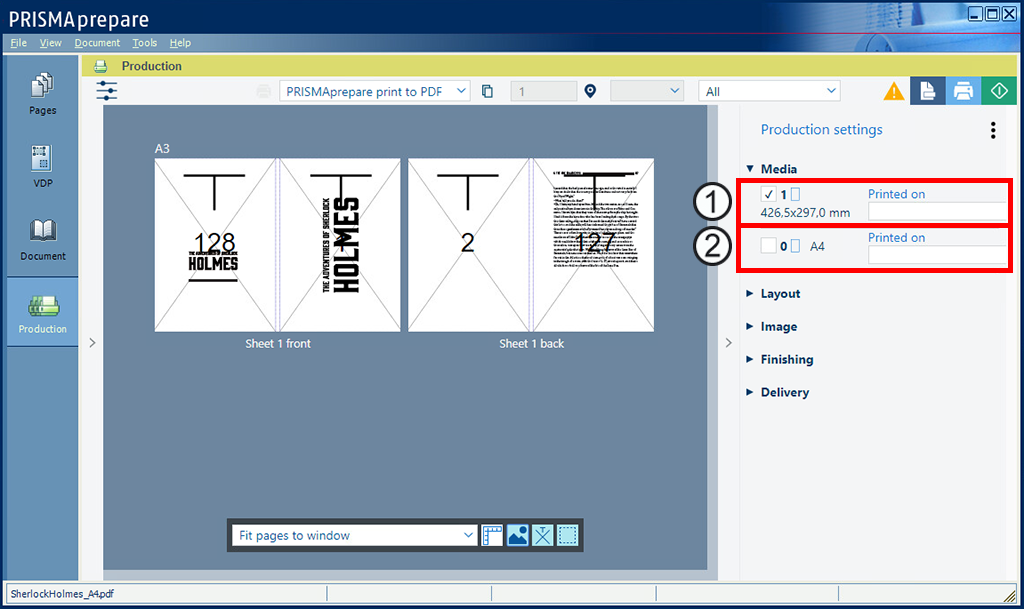Click the copies number field
The width and height of the screenshot is (1024, 609).
point(543,91)
